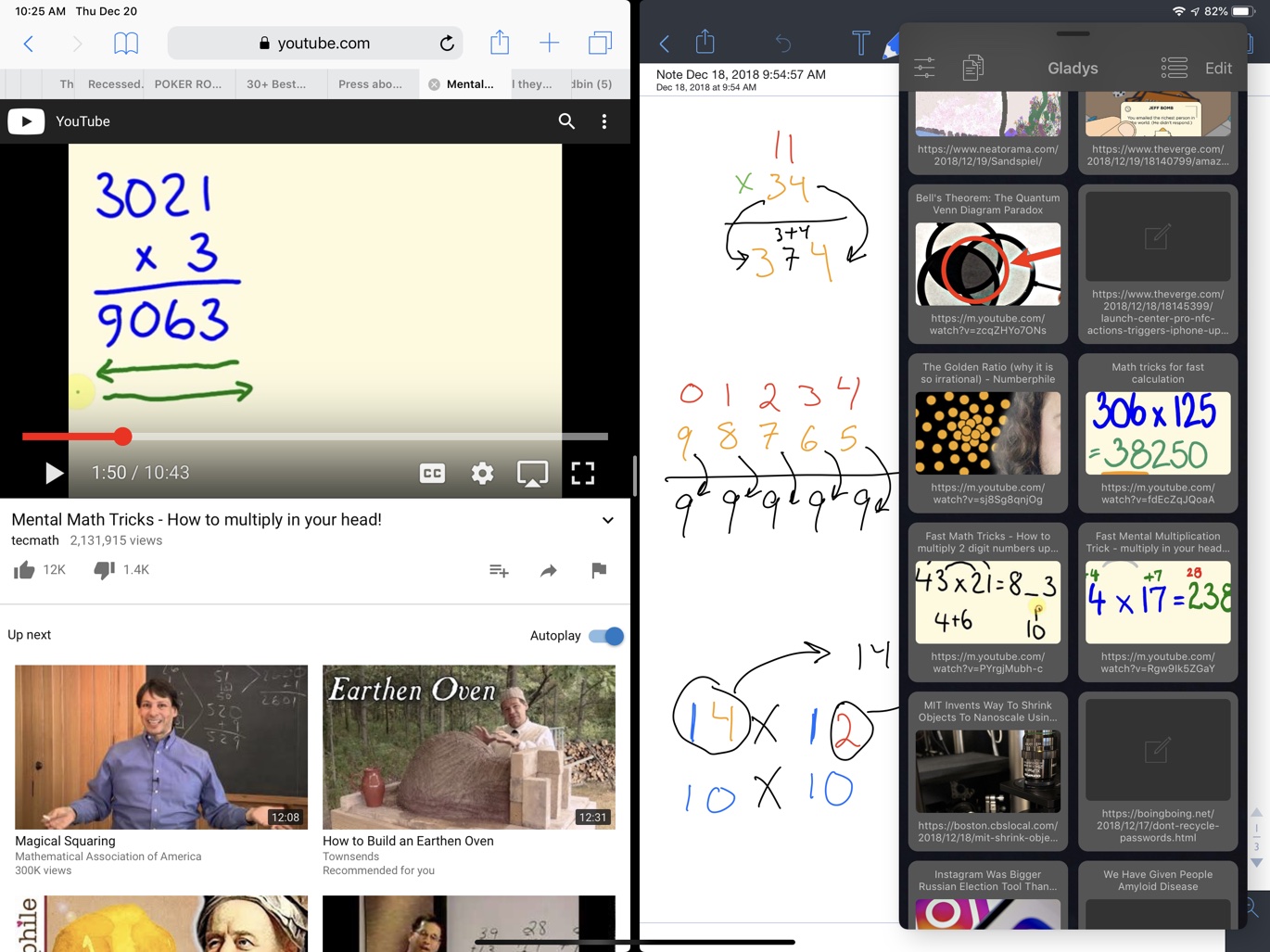
Task: Switch Gladys to list view
Action: (1174, 68)
